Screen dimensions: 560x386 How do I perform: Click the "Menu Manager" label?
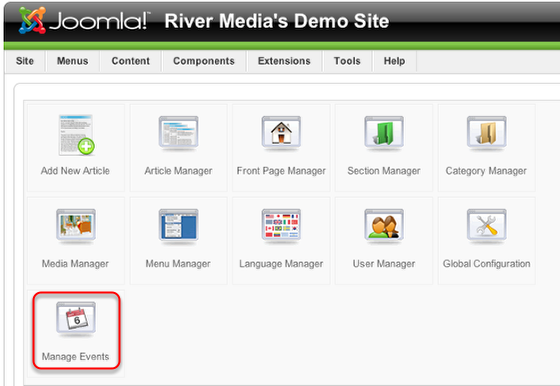pos(178,264)
